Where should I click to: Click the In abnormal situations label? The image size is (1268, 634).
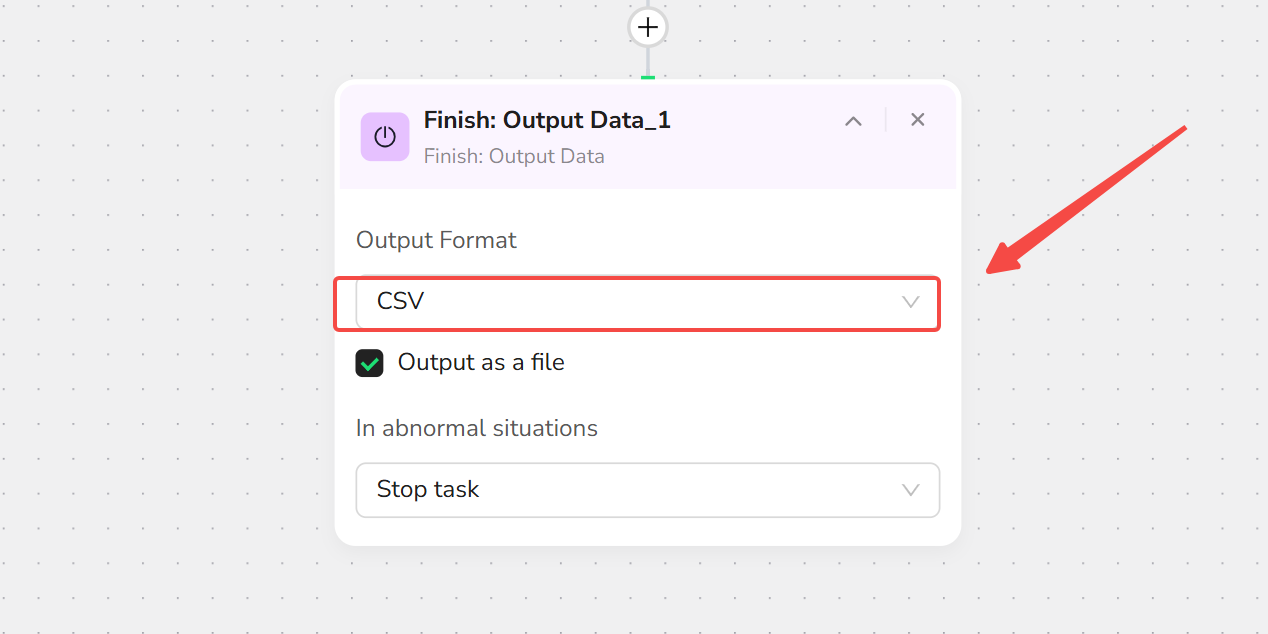point(477,428)
